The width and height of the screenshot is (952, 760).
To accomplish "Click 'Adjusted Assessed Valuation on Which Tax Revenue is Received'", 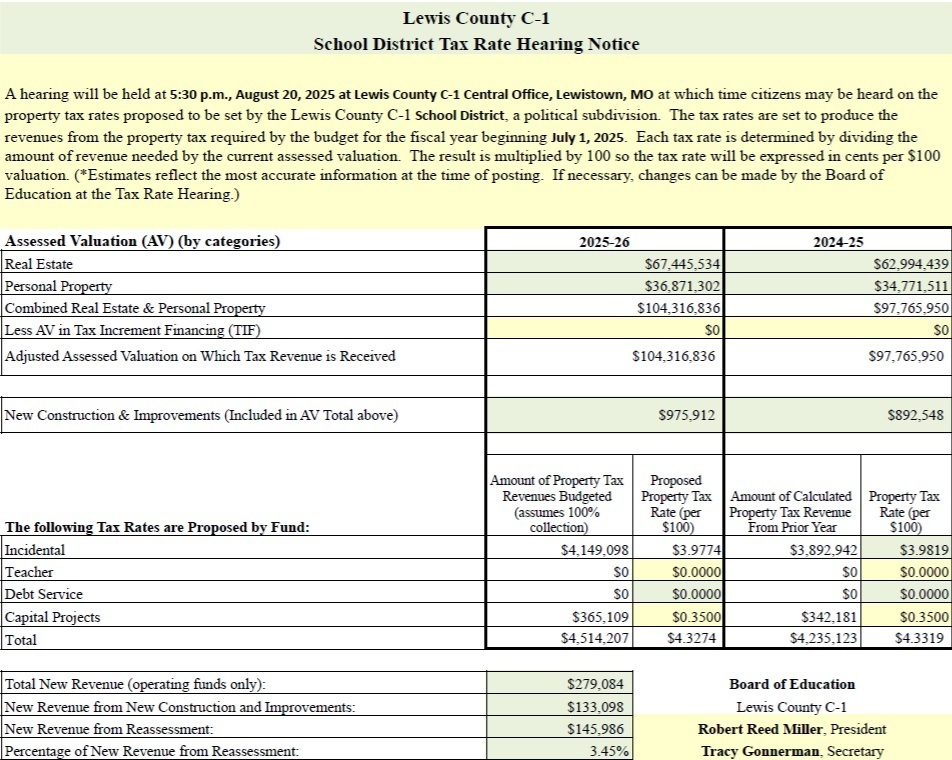I will tap(200, 356).
